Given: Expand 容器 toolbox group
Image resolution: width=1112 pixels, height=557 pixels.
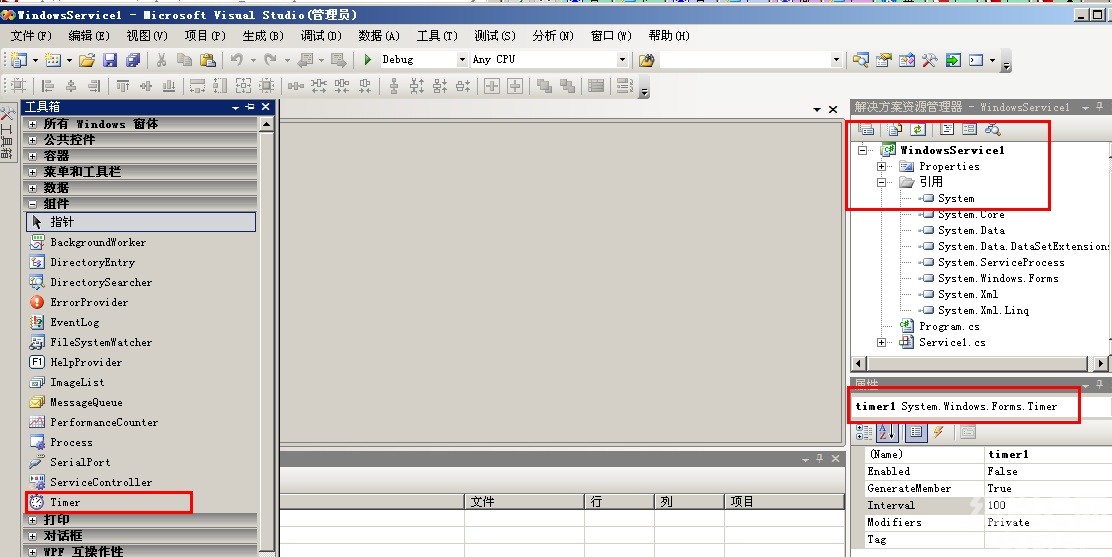Looking at the screenshot, I should pyautogui.click(x=32, y=156).
